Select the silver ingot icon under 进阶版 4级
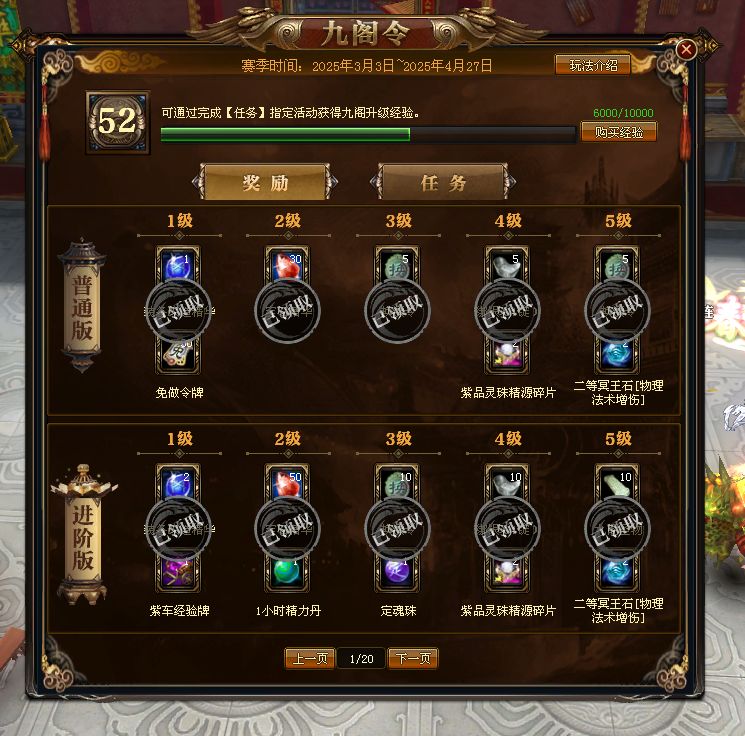Image resolution: width=745 pixels, height=736 pixels. (507, 484)
